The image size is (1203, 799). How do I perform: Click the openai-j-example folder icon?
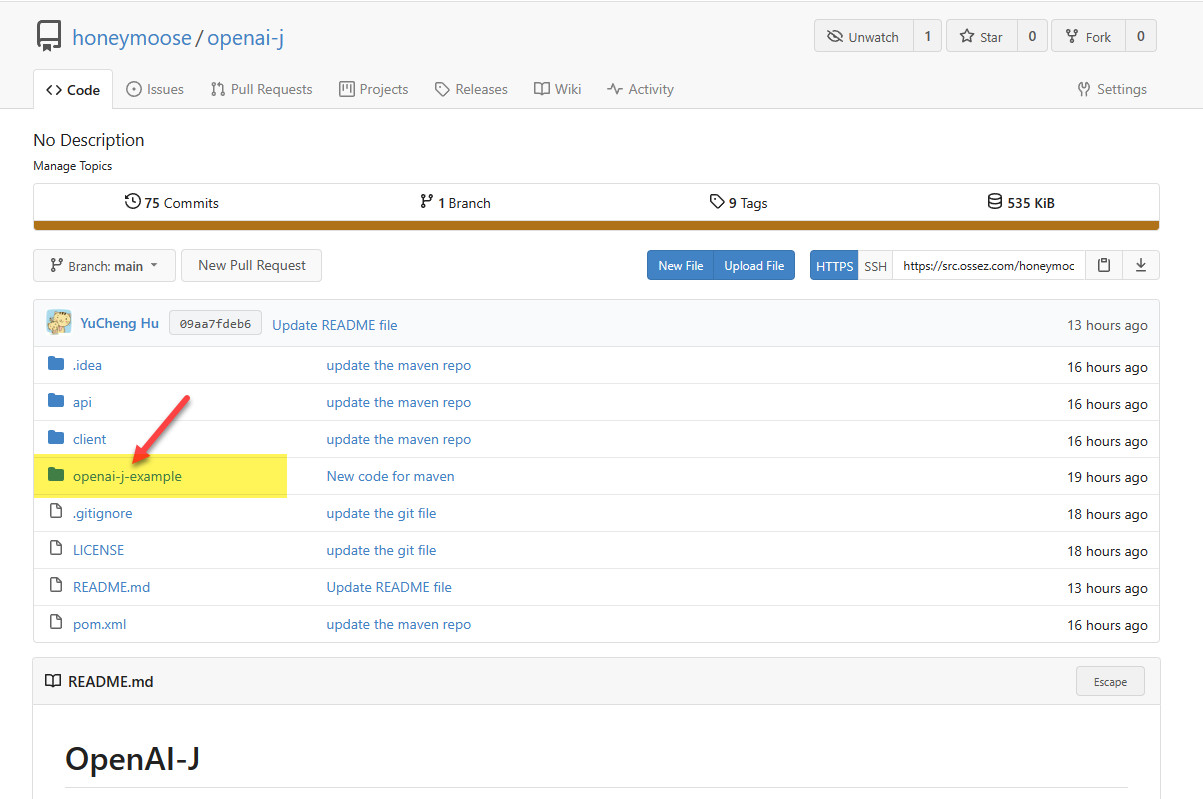(x=56, y=475)
